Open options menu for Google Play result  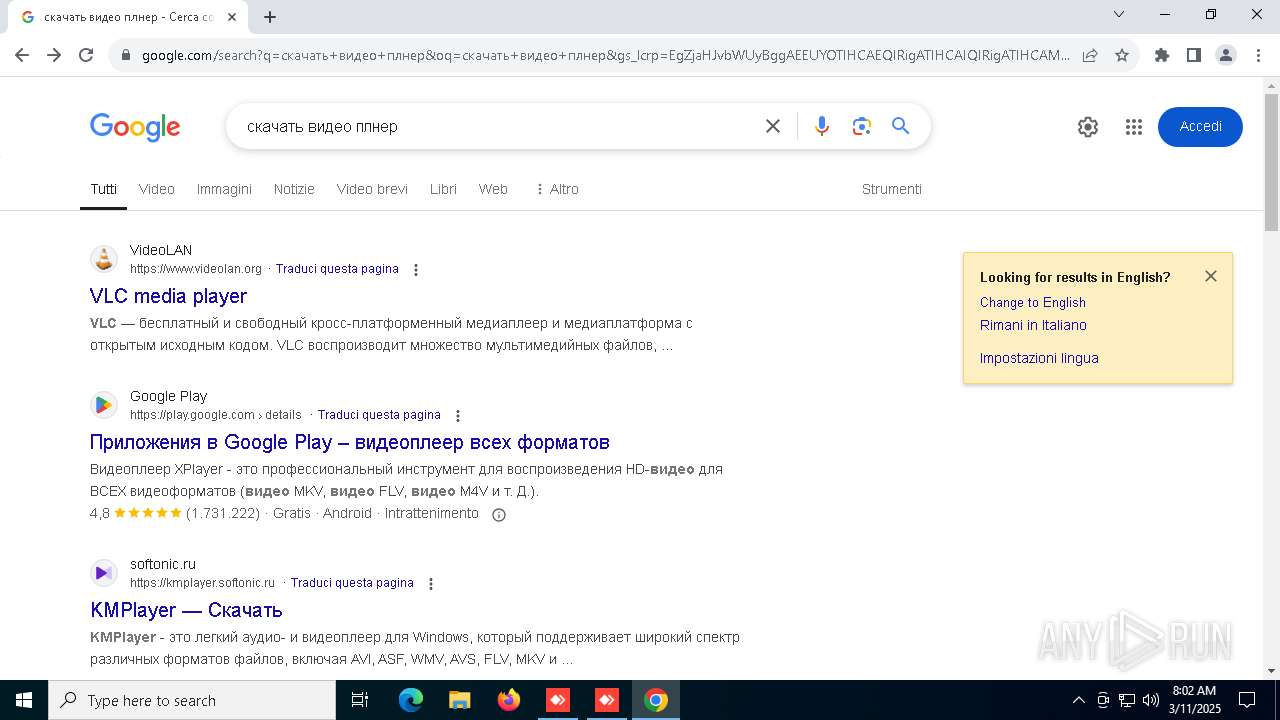pyautogui.click(x=458, y=416)
